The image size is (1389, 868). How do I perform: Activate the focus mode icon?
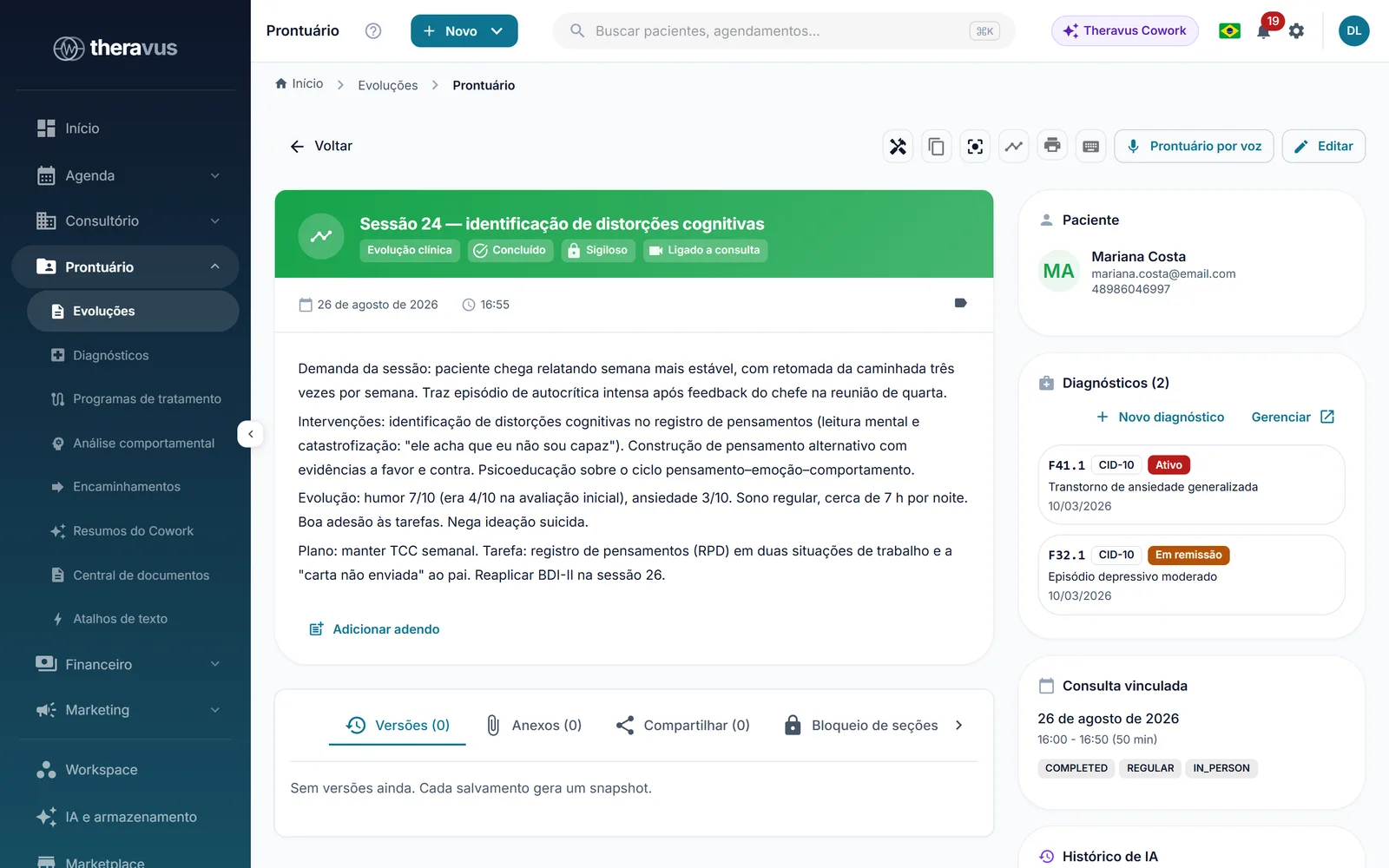975,146
